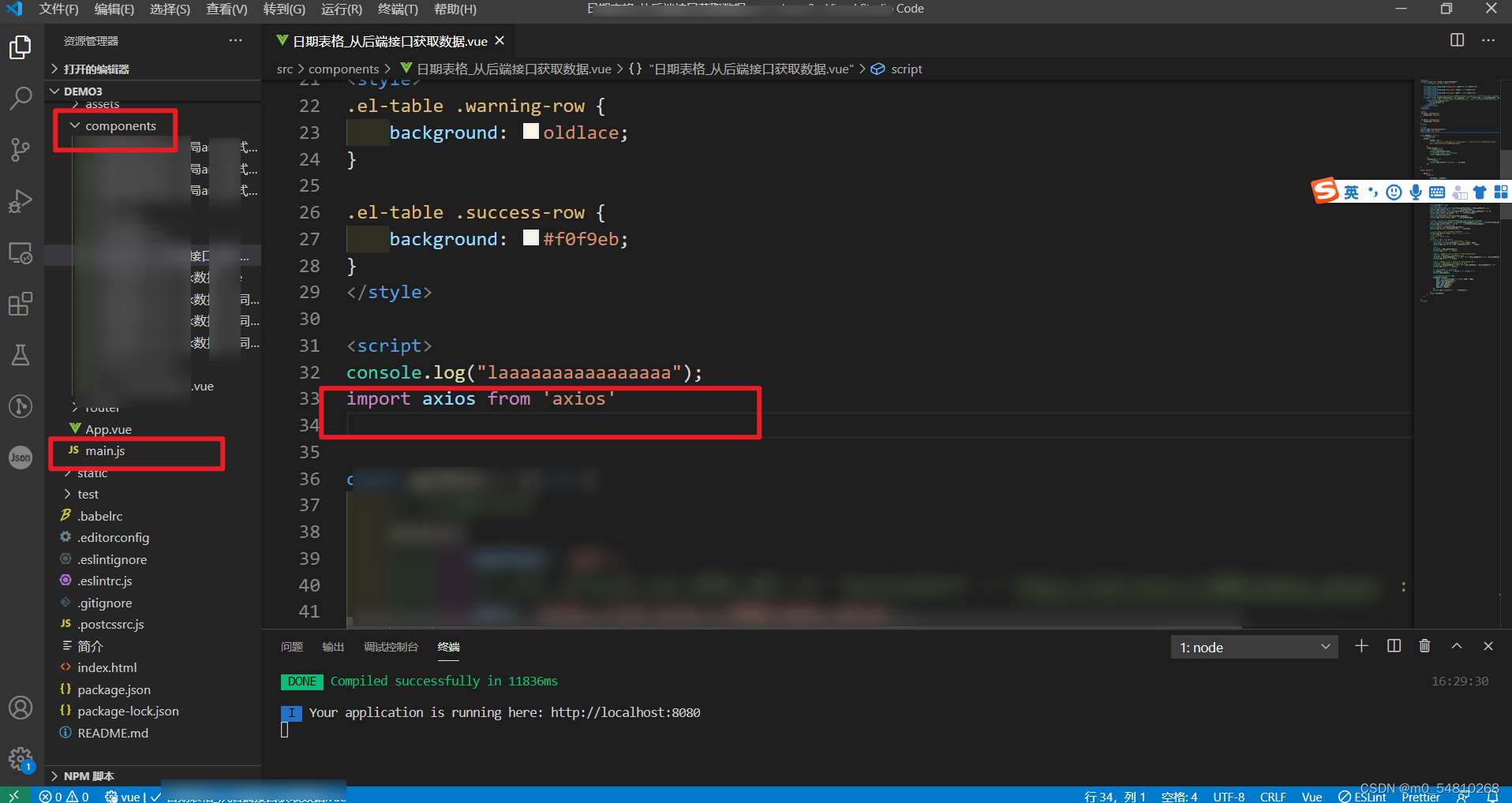Open the terminal selector dropdown '1: node'
The image size is (1512, 803).
pyautogui.click(x=1254, y=647)
